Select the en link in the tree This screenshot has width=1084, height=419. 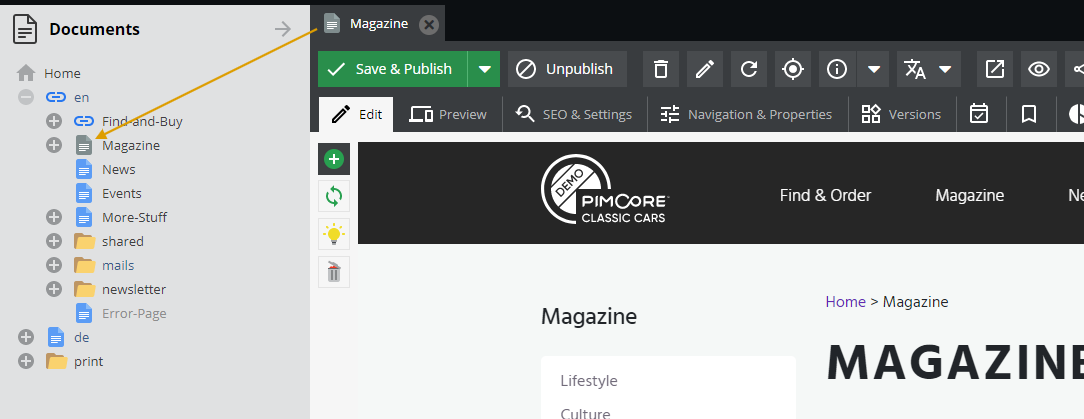(x=82, y=97)
